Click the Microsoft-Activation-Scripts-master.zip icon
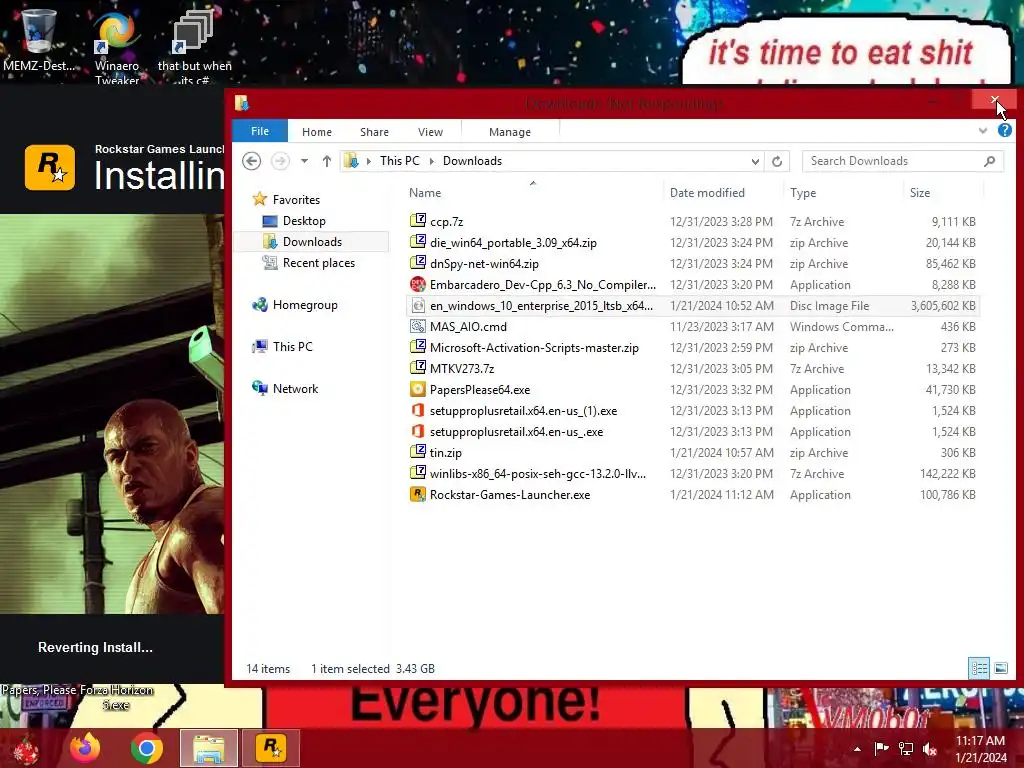The image size is (1024, 768). [x=418, y=347]
